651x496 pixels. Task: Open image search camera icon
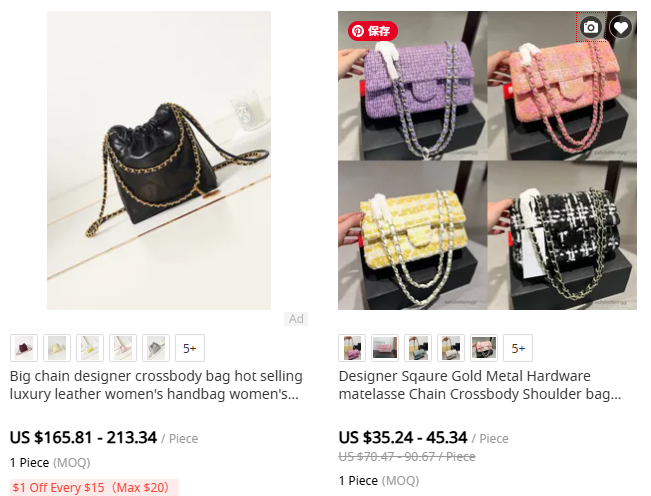tap(590, 27)
